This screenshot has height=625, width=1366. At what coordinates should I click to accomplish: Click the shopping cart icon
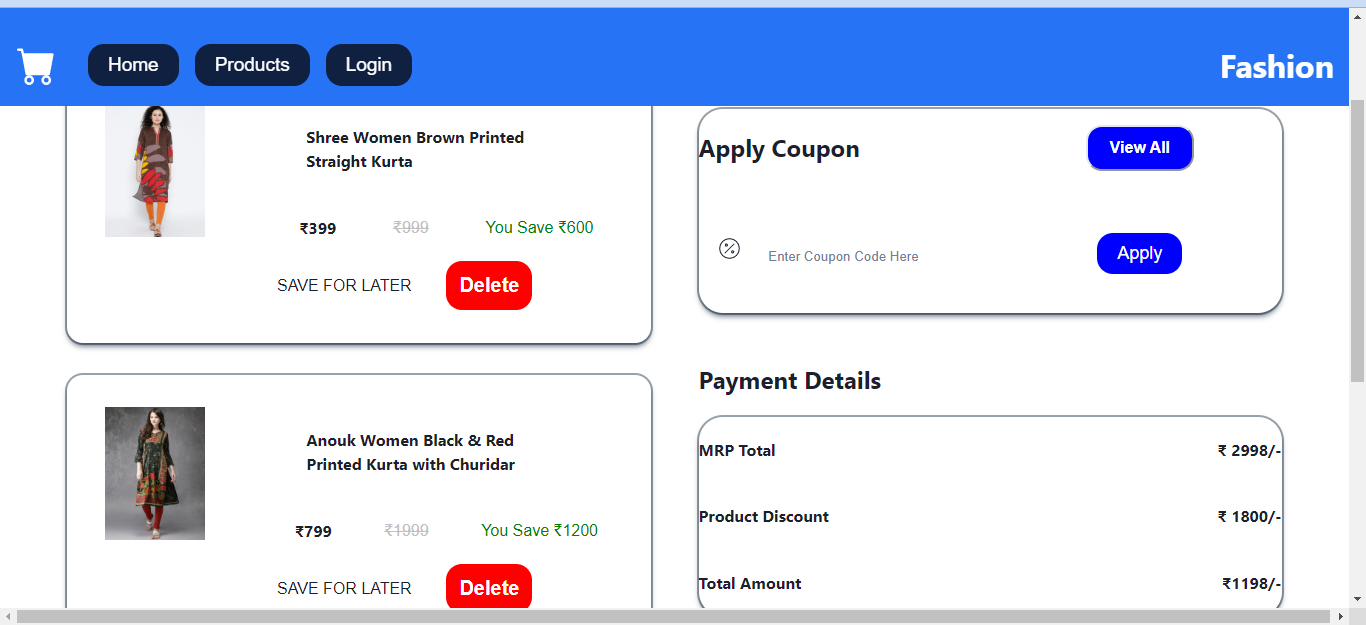(35, 65)
